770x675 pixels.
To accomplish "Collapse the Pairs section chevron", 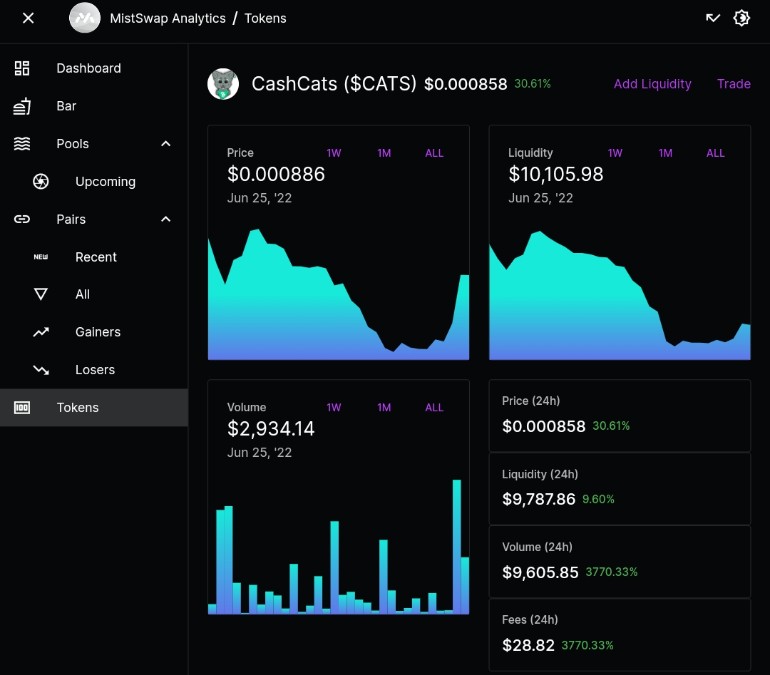I will pyautogui.click(x=166, y=219).
